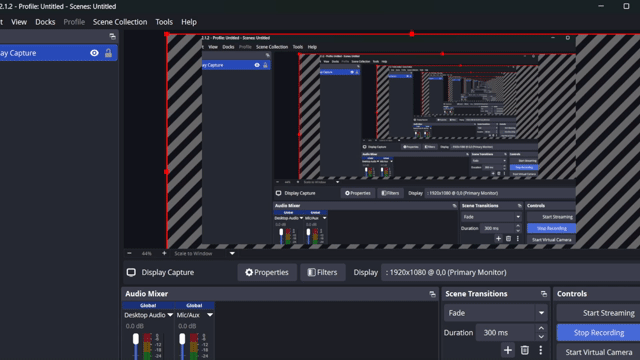Click the Duration 300 ms field
The height and width of the screenshot is (360, 640).
pos(505,333)
